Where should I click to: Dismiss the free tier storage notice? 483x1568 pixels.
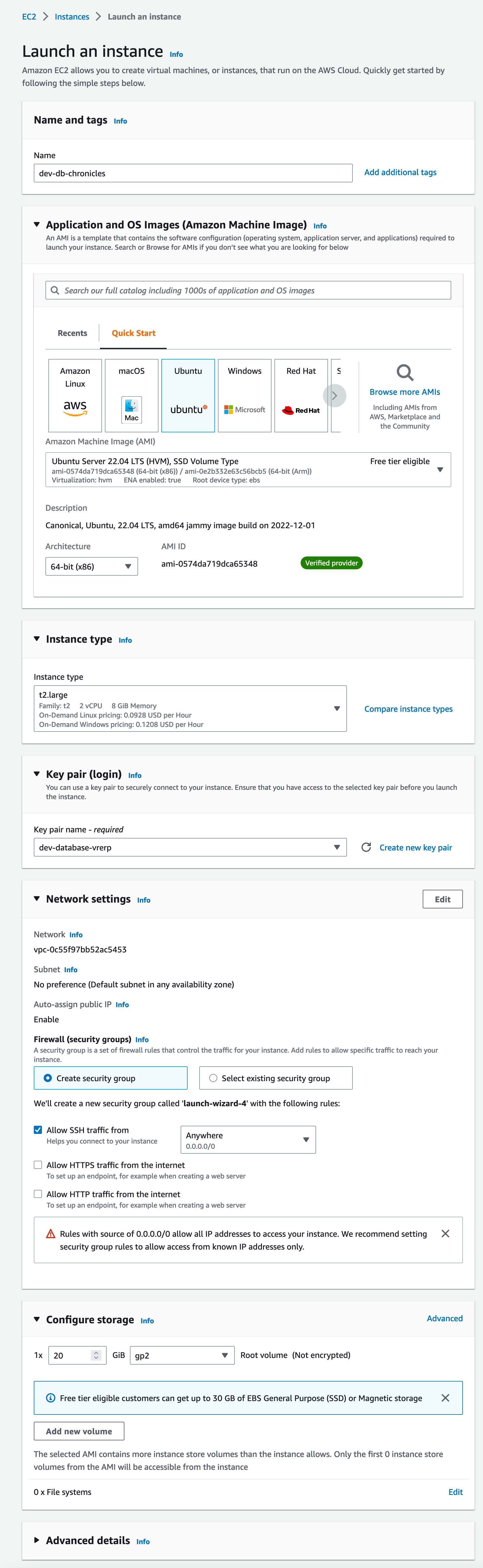click(445, 1398)
